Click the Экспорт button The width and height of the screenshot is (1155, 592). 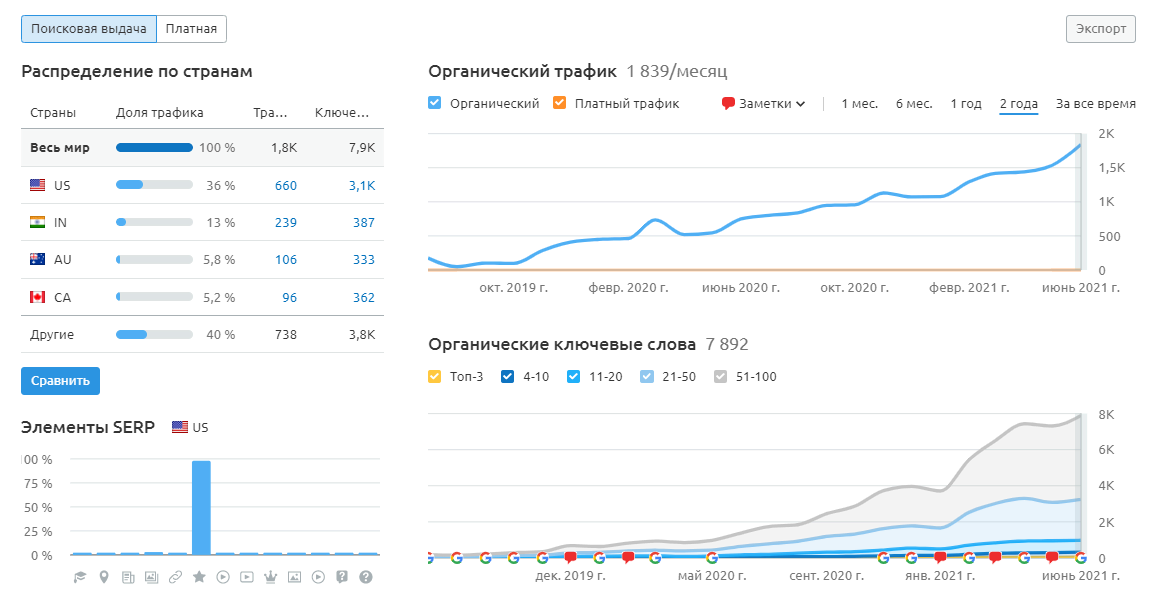point(1101,29)
